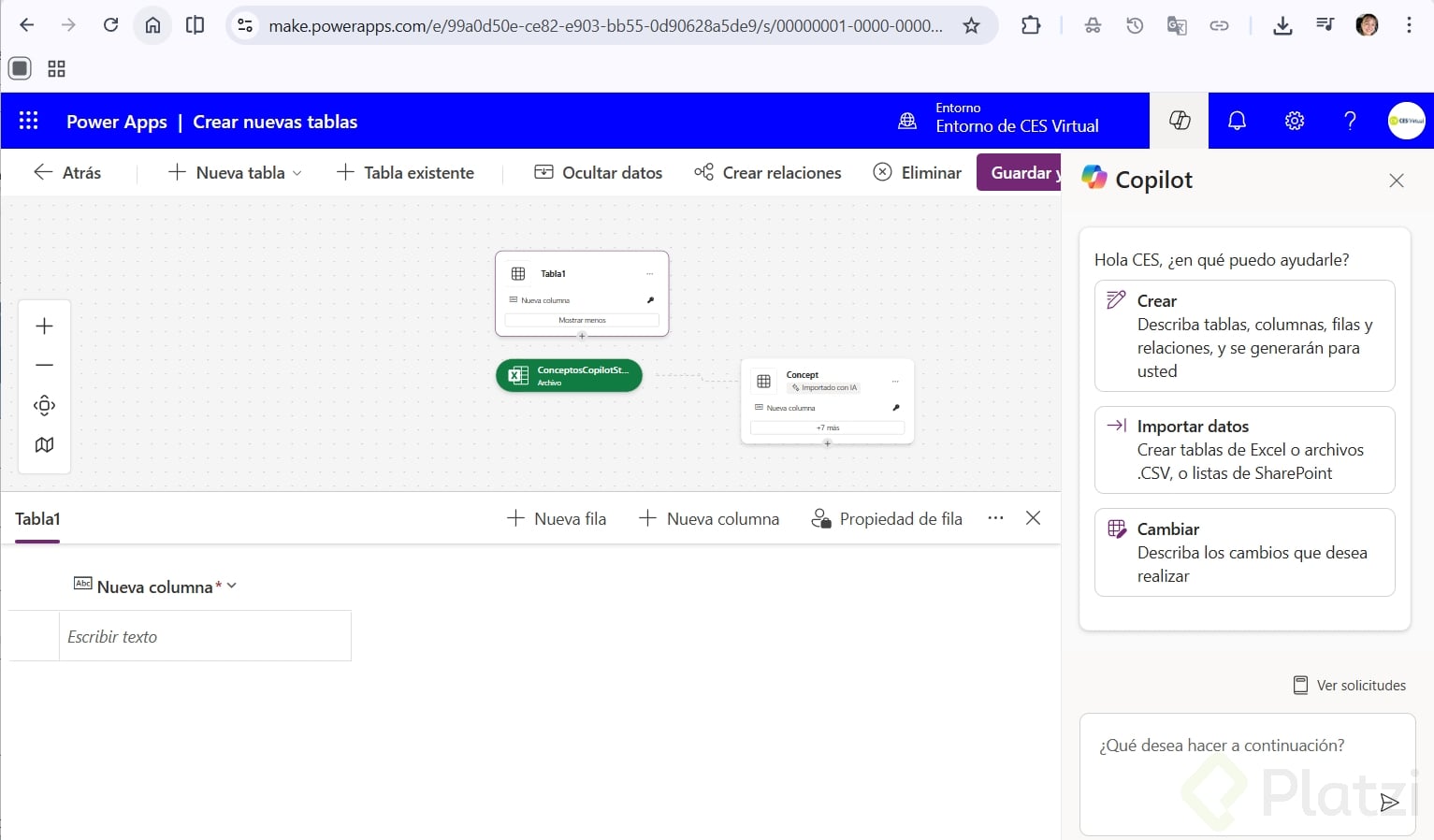Choose the Crear Copilot option
Image resolution: width=1434 pixels, height=840 pixels.
1244,336
